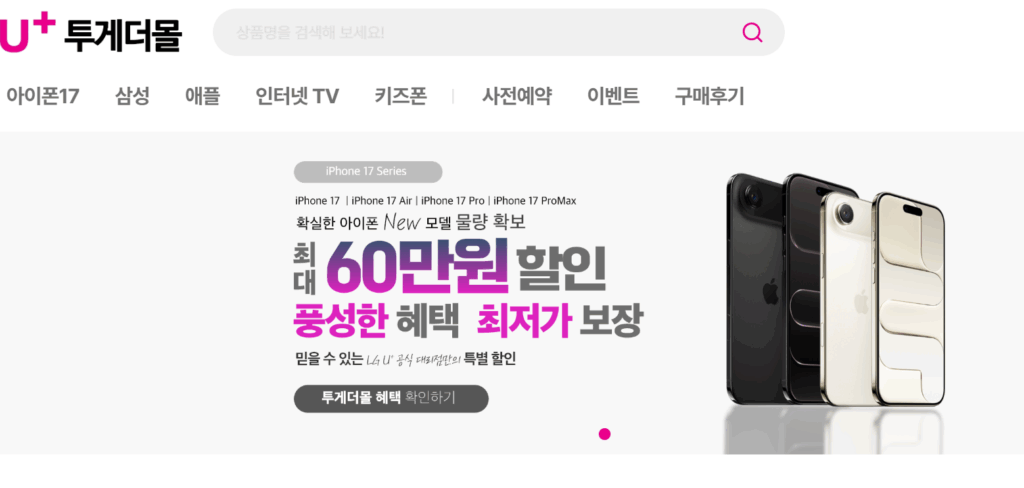Click the iPhone 17 ProMax model text
1024x488 pixels.
pos(535,201)
